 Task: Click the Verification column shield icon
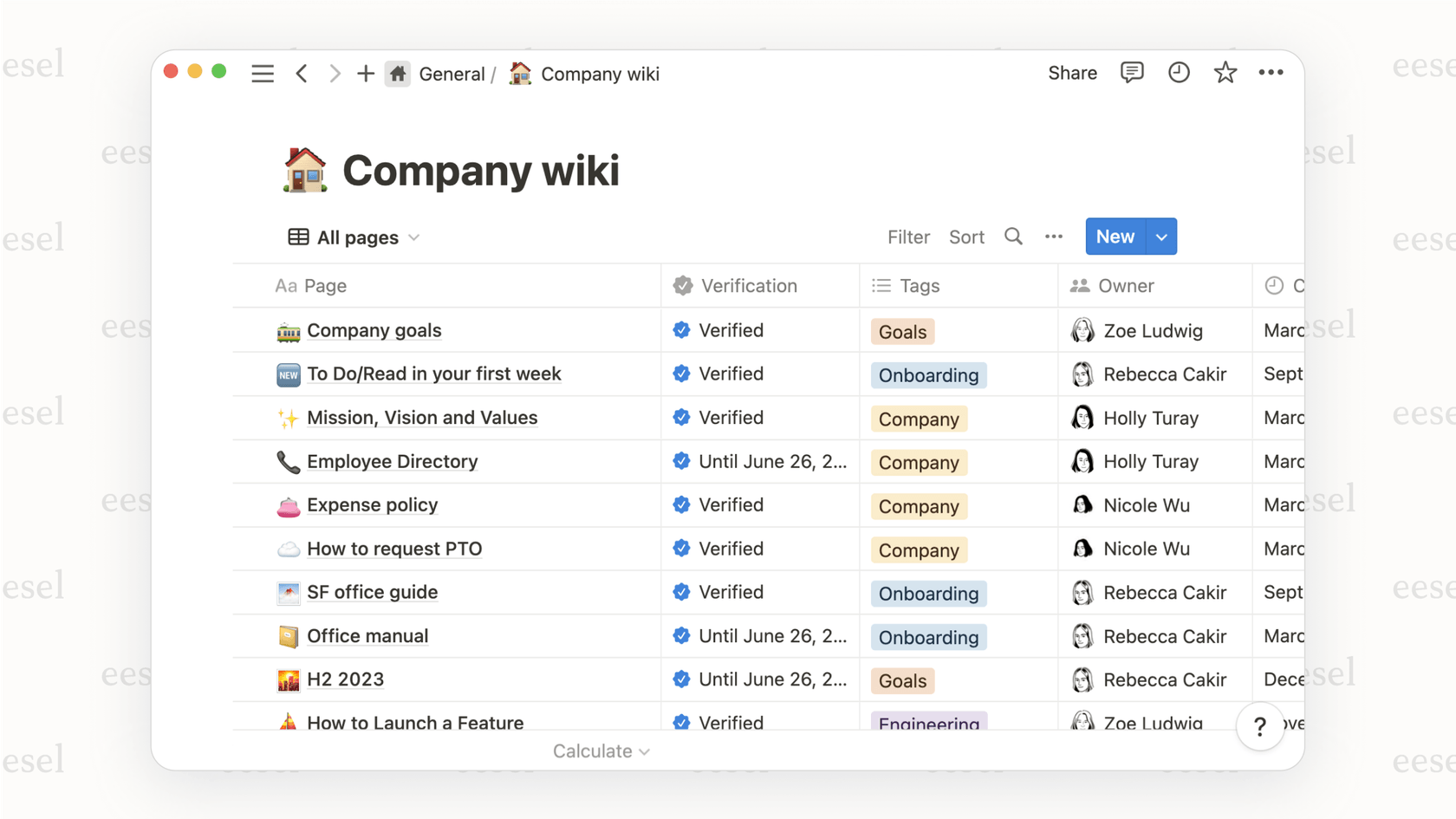[x=682, y=285]
